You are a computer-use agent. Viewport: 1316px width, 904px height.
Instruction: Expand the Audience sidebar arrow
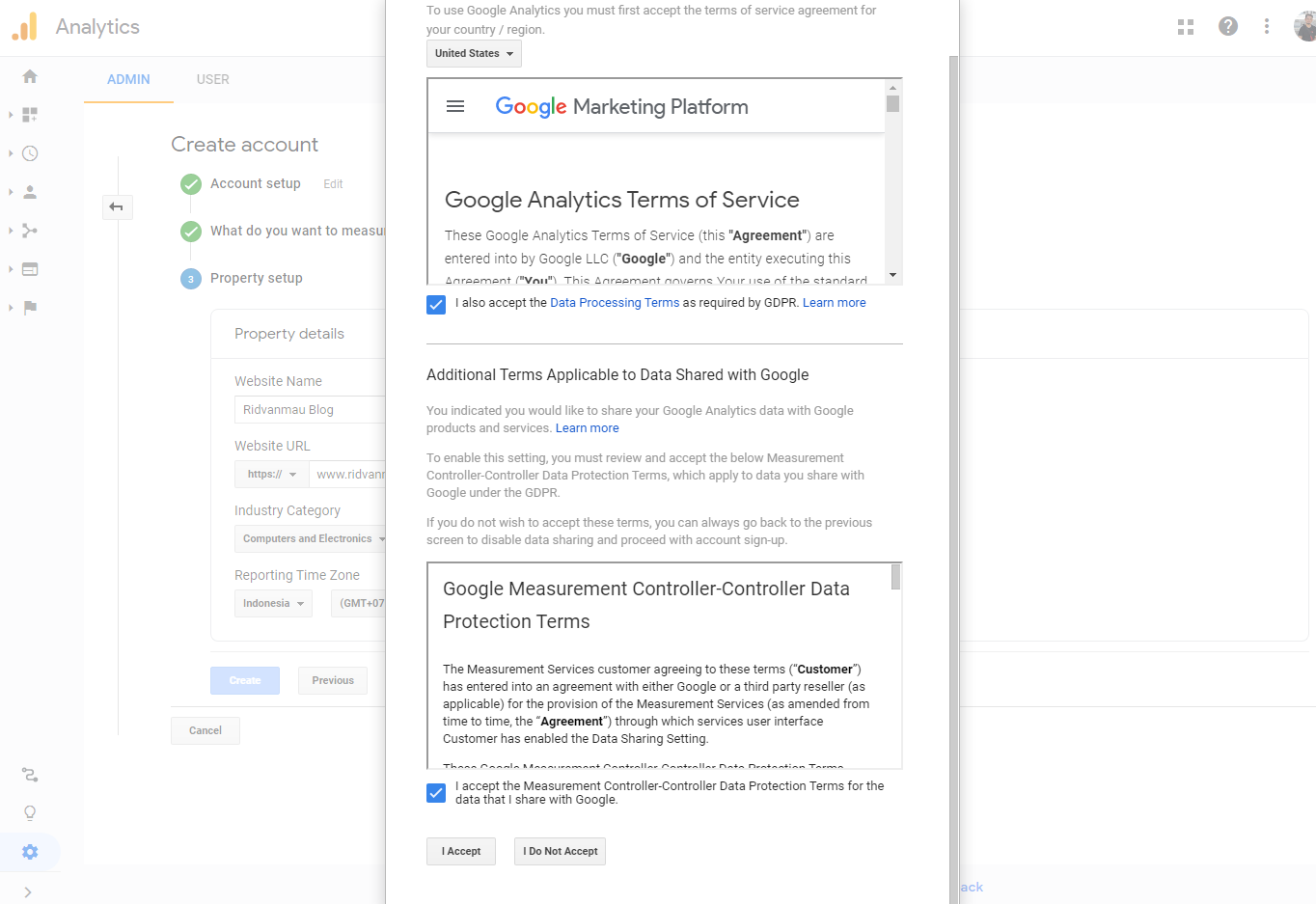(11, 192)
